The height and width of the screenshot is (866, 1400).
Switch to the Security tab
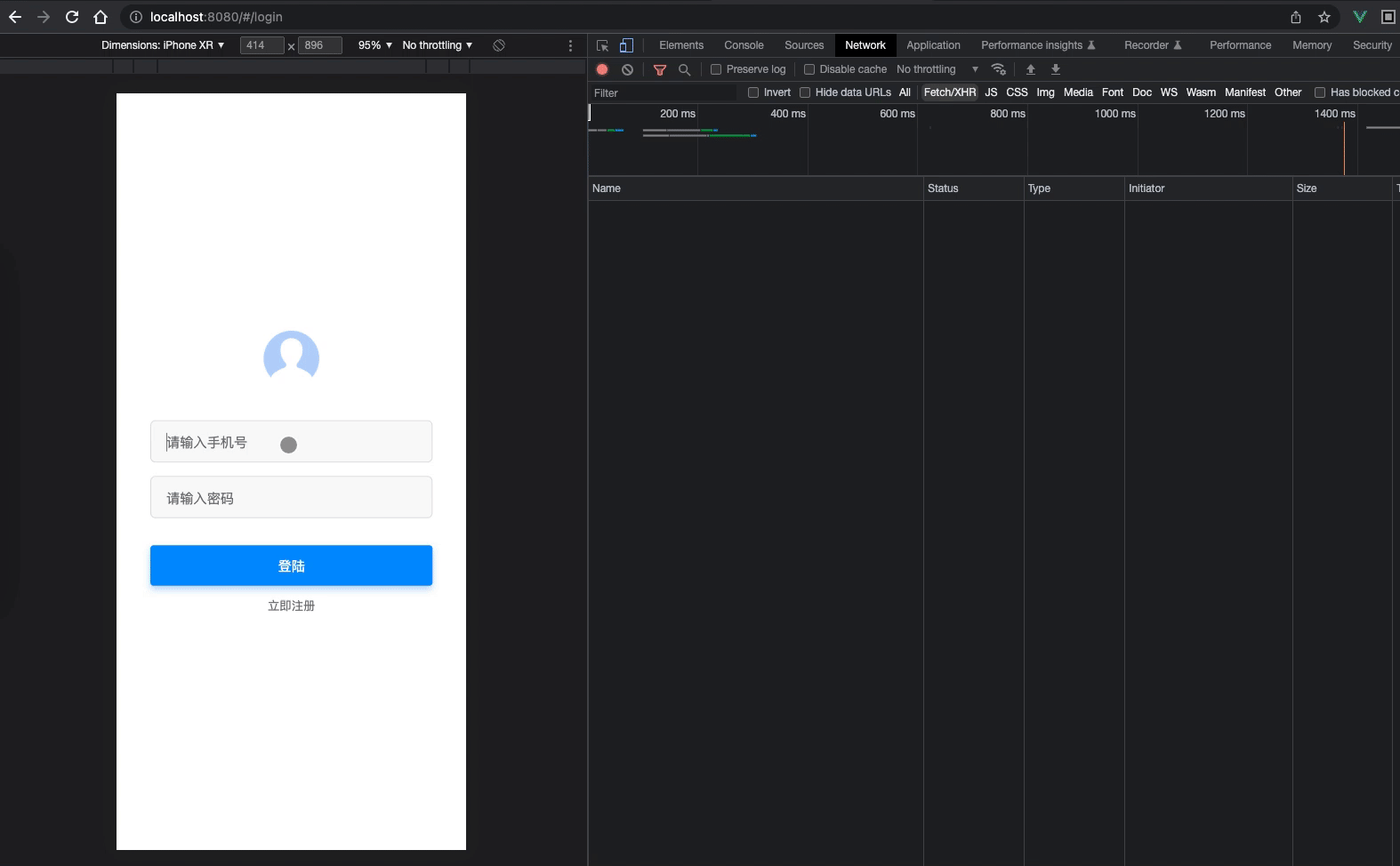[x=1372, y=45]
